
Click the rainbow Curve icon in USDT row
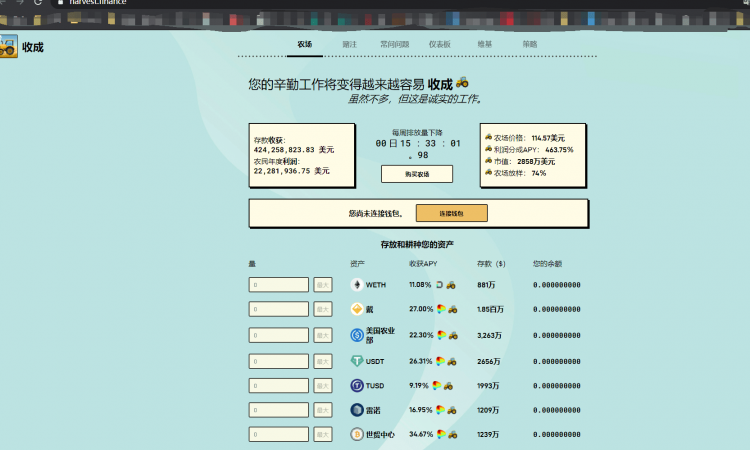441,361
